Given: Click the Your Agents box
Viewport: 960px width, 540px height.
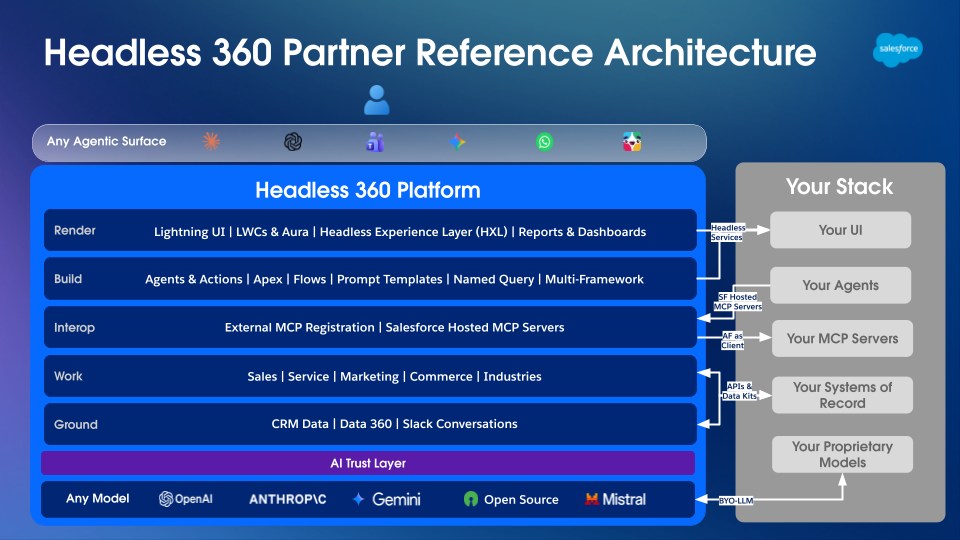Looking at the screenshot, I should [x=840, y=285].
